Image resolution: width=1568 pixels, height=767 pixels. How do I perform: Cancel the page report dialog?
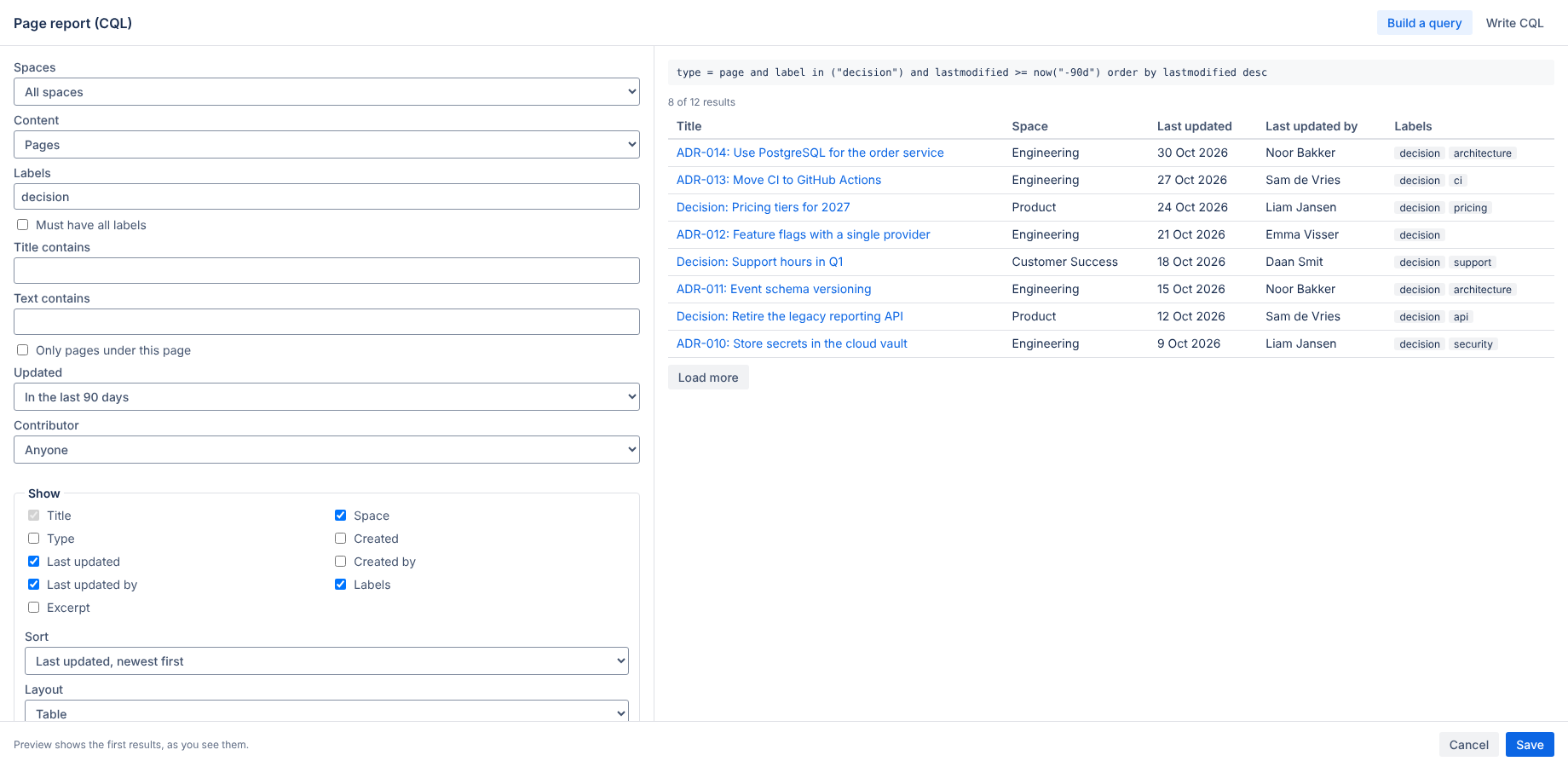click(x=1469, y=745)
